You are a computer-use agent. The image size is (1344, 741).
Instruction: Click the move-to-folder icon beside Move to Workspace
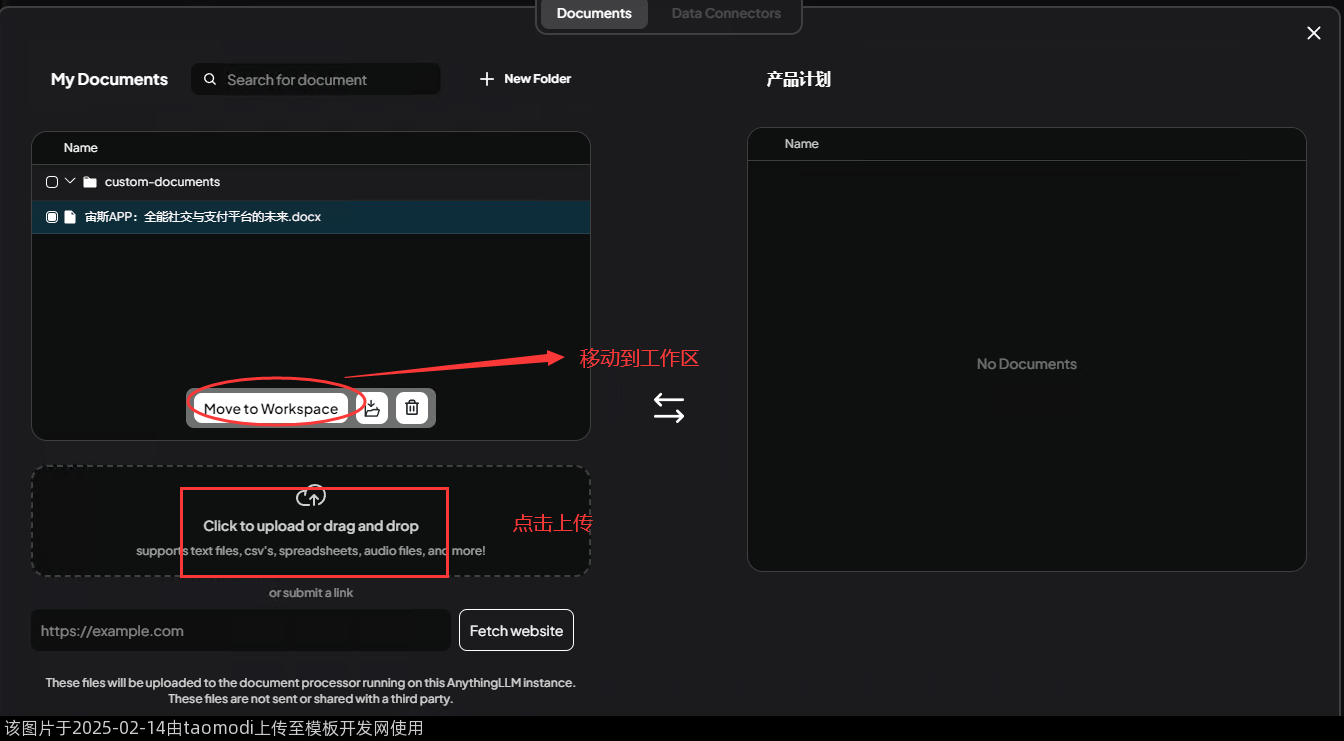point(372,408)
